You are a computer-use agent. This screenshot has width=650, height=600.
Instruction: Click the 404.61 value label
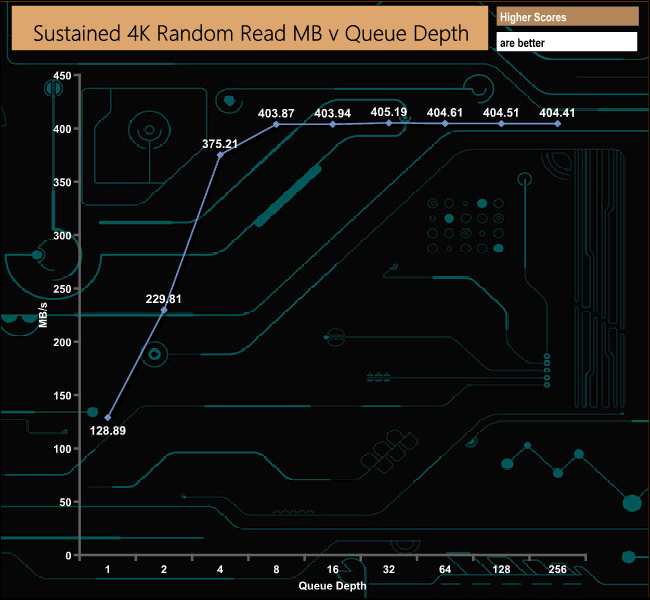coord(445,113)
